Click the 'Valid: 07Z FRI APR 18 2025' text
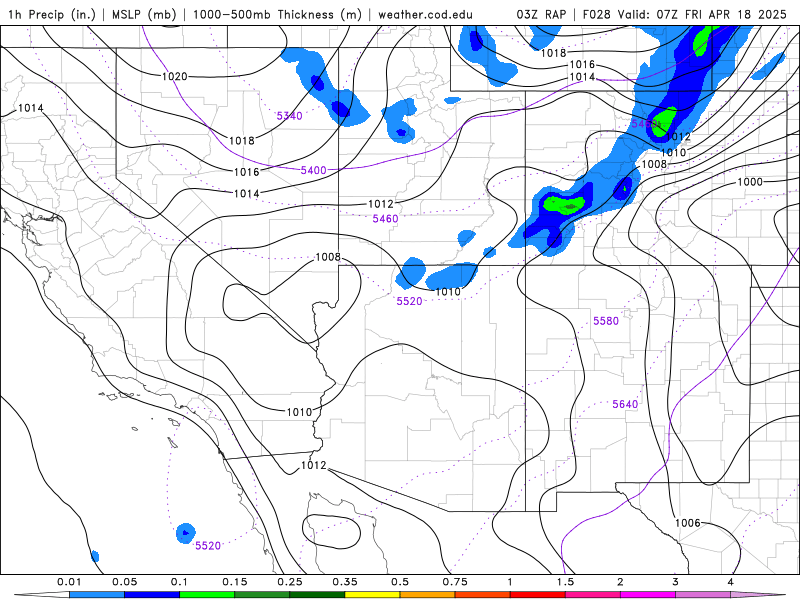 tap(702, 14)
